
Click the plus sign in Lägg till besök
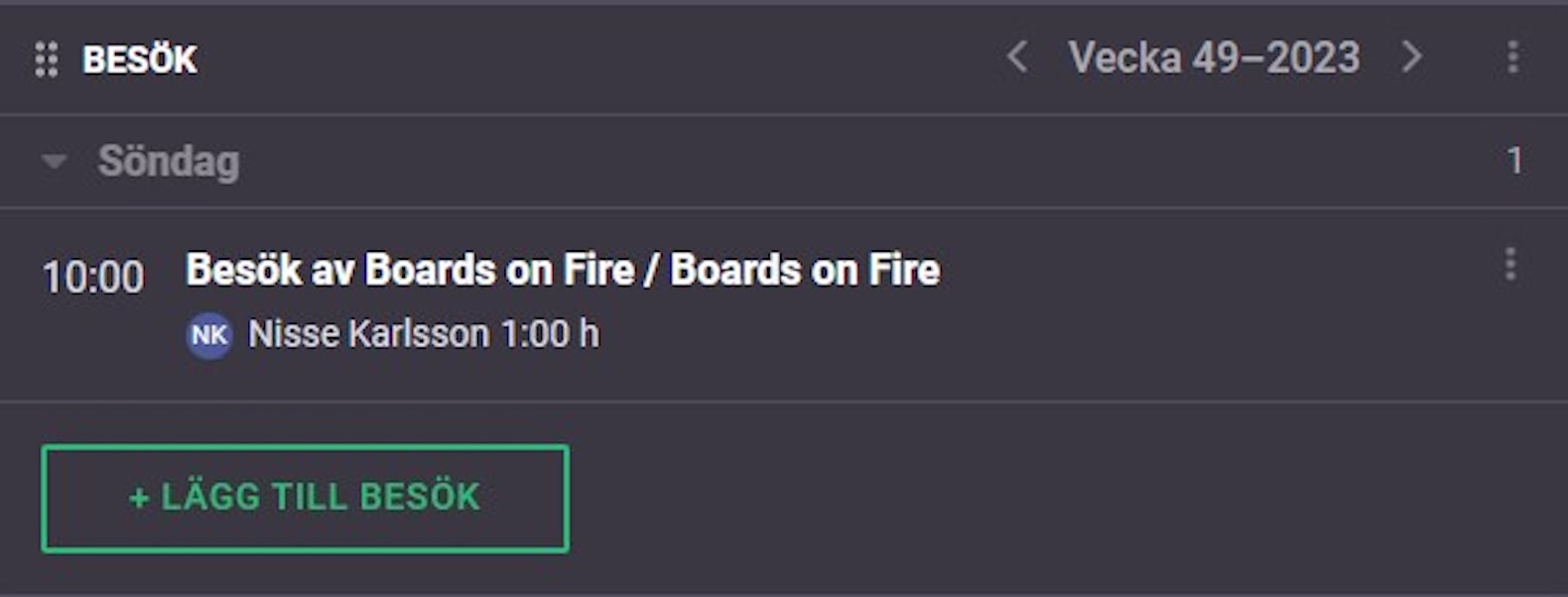139,498
